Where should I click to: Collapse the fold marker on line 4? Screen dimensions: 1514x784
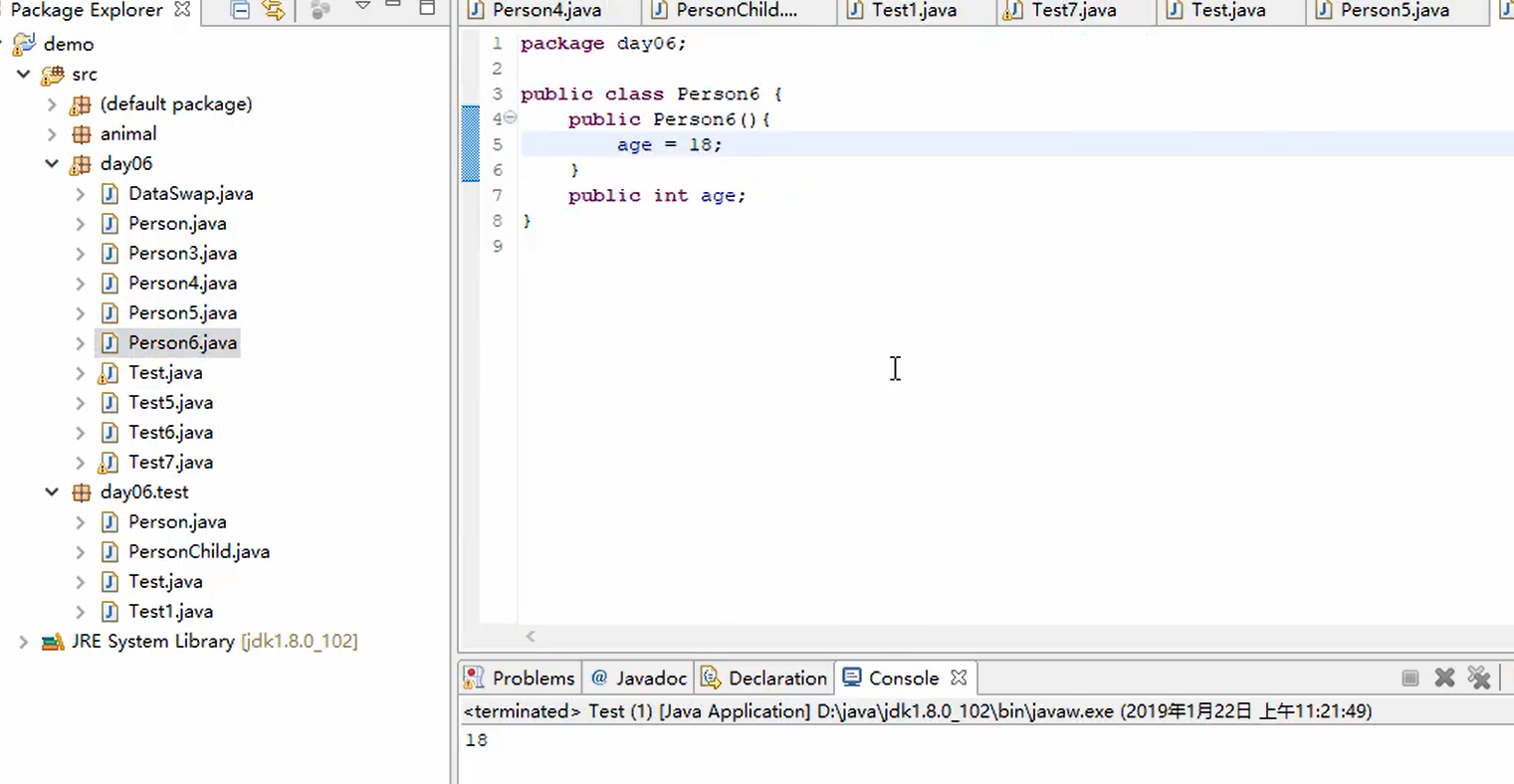(510, 117)
